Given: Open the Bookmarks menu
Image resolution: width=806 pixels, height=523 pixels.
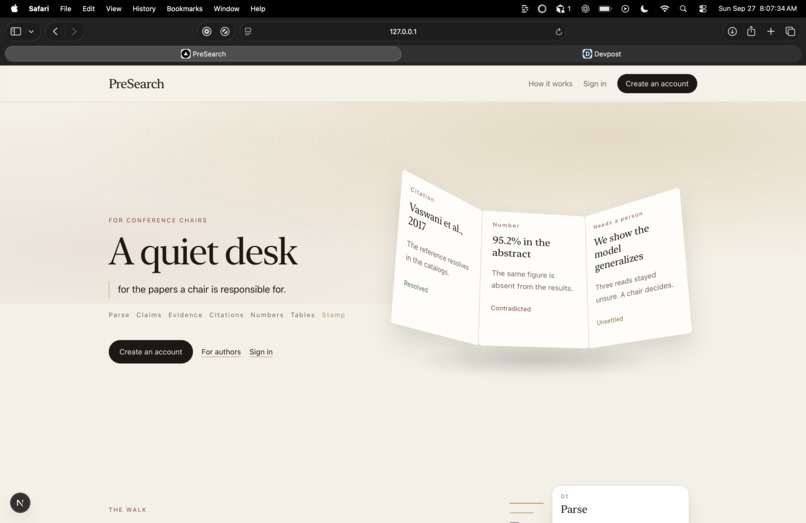Looking at the screenshot, I should (x=185, y=8).
